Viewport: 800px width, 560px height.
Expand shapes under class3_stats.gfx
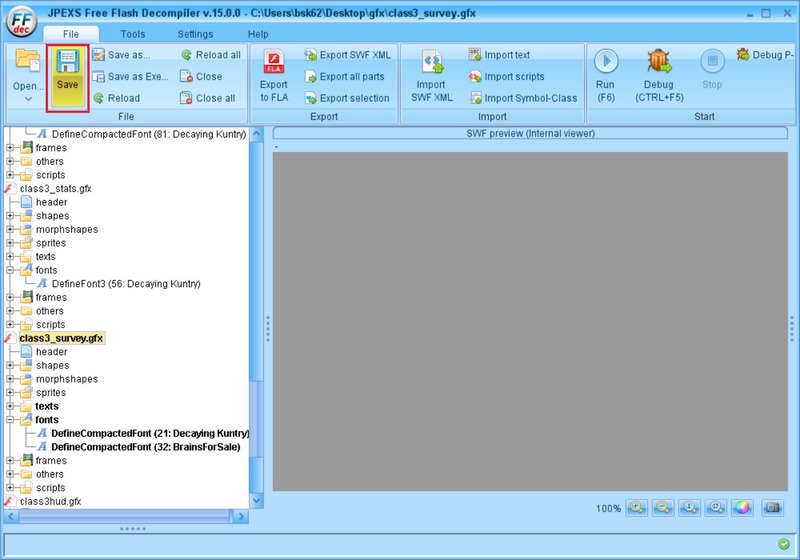[10, 216]
